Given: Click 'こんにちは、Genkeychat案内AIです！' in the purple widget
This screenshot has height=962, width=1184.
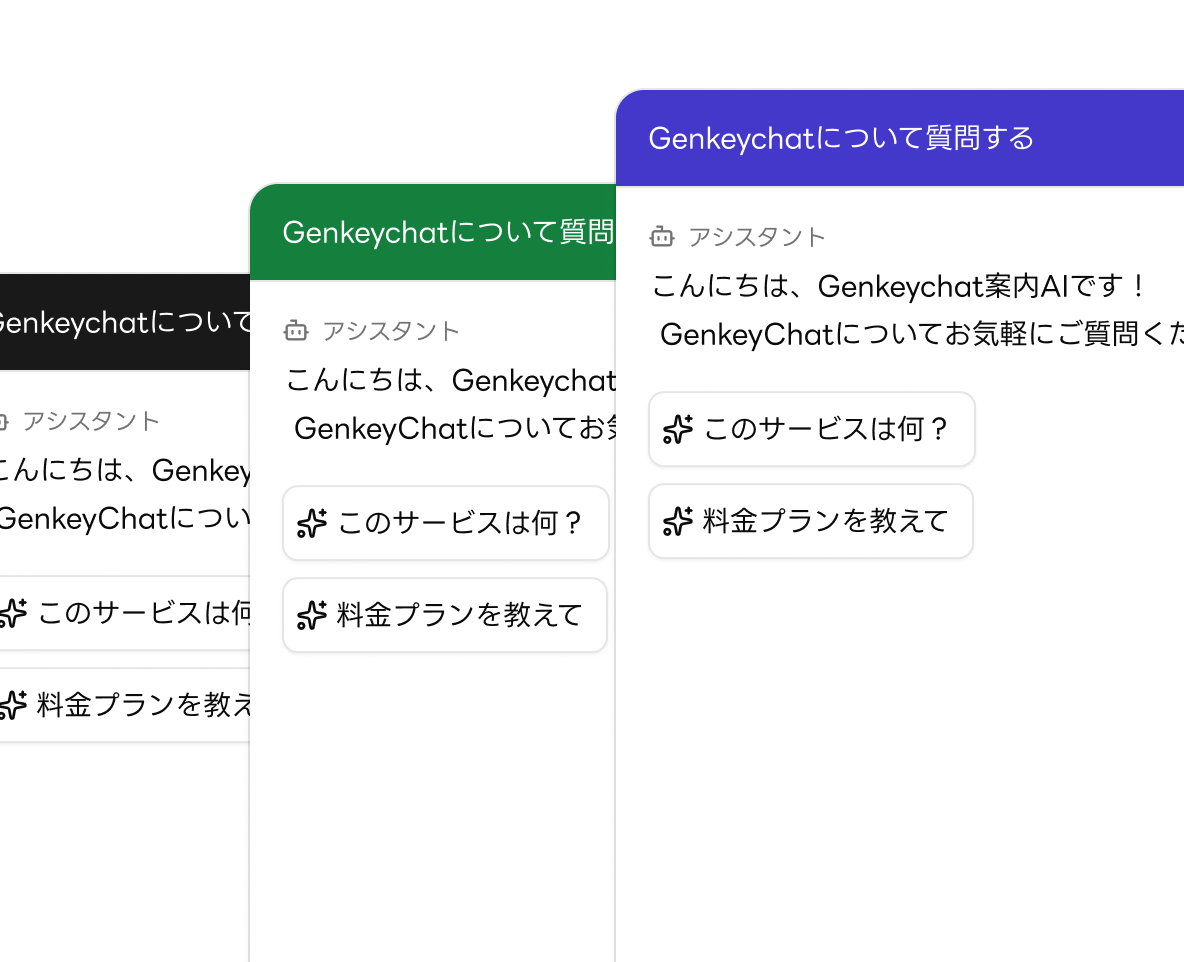Looking at the screenshot, I should coord(899,286).
